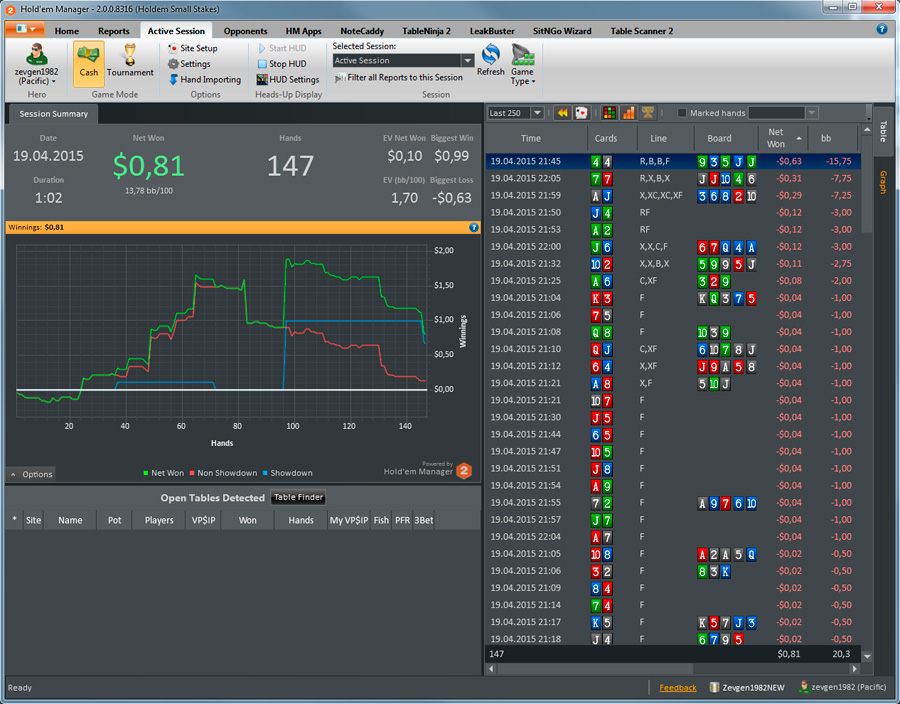Click the orange bar chart icon

629,113
